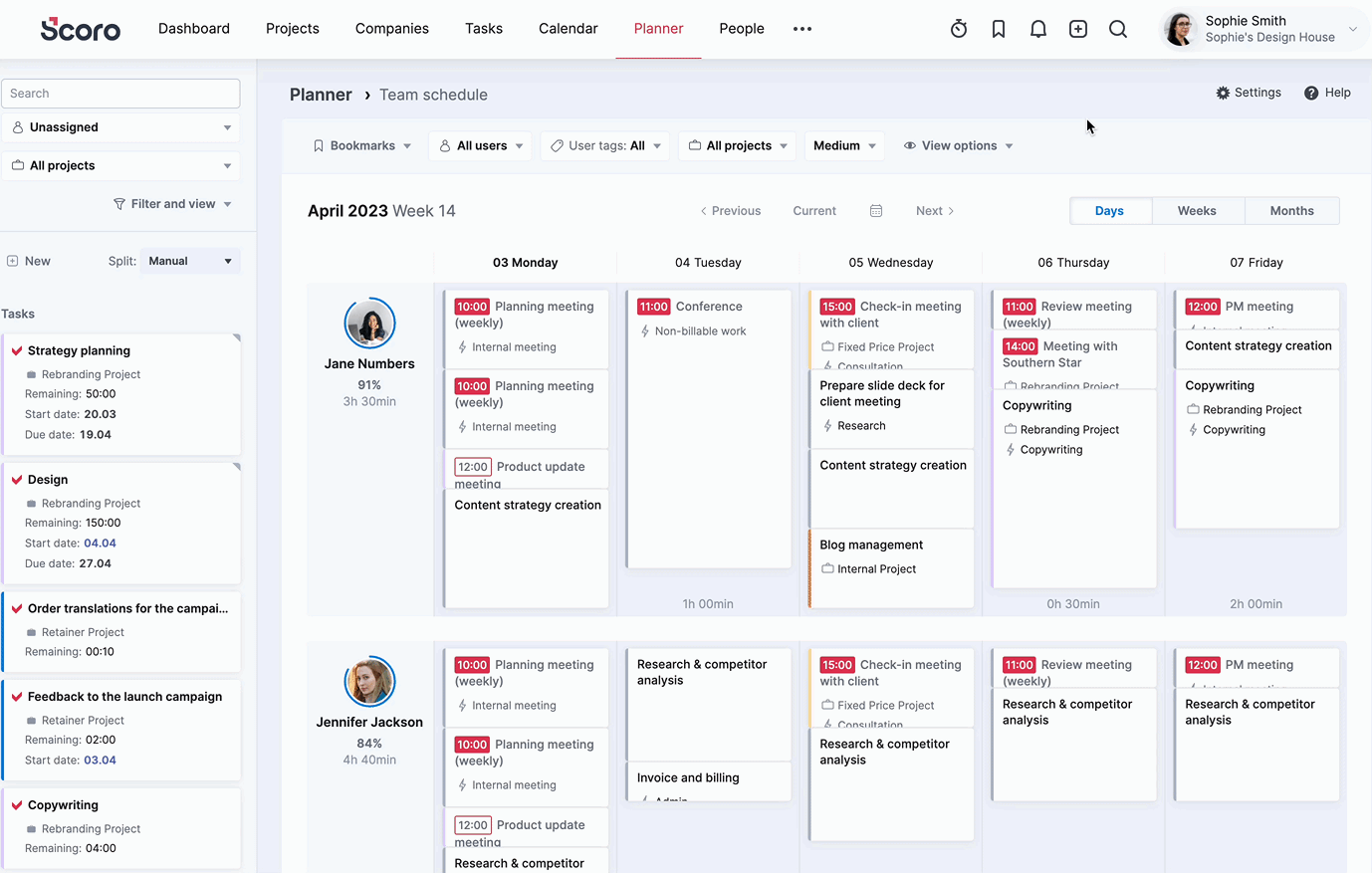Open the calendar date picker icon
1372x873 pixels.
point(876,211)
